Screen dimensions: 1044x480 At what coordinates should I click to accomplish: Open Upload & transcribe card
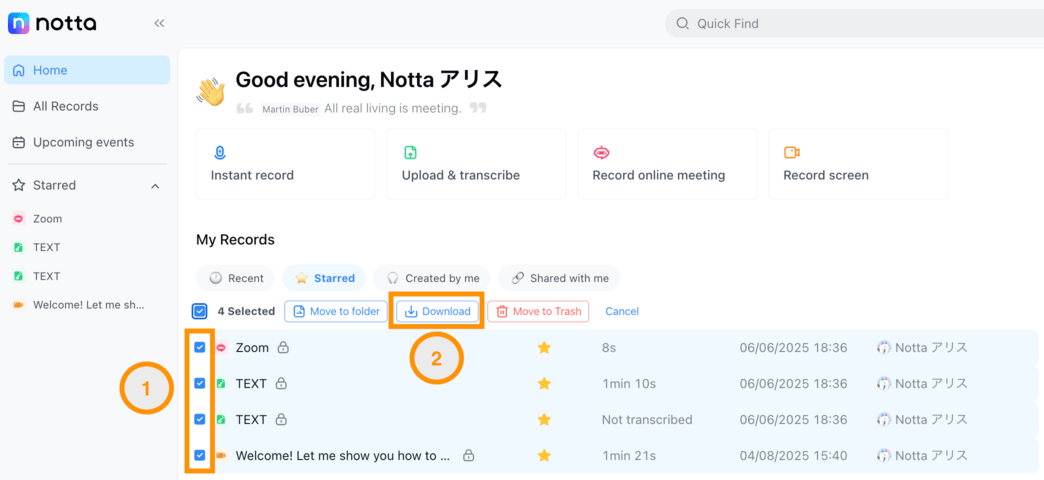[x=476, y=164]
